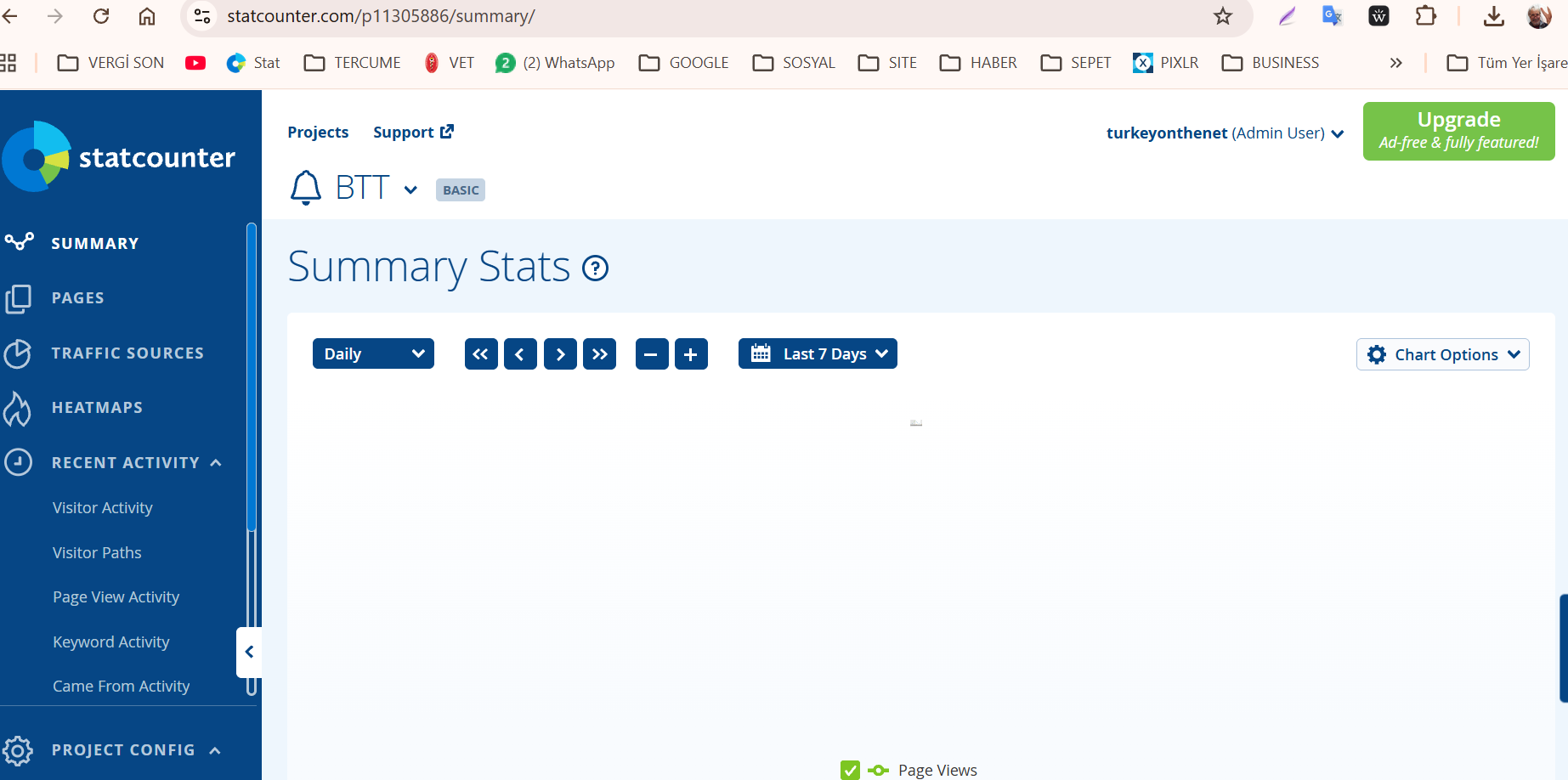Click the site info icon in address bar
1568x780 pixels.
pos(202,16)
